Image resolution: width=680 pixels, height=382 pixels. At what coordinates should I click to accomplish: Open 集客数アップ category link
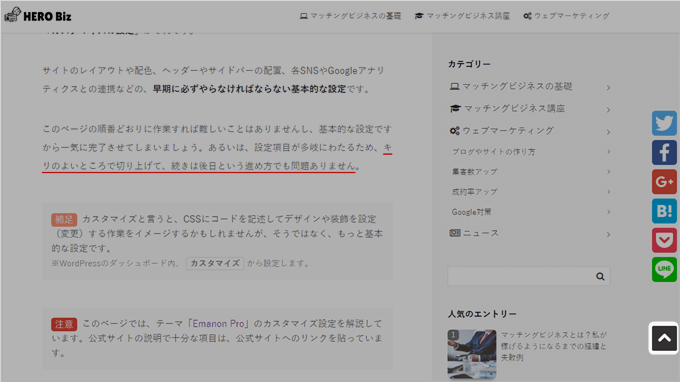pyautogui.click(x=474, y=172)
